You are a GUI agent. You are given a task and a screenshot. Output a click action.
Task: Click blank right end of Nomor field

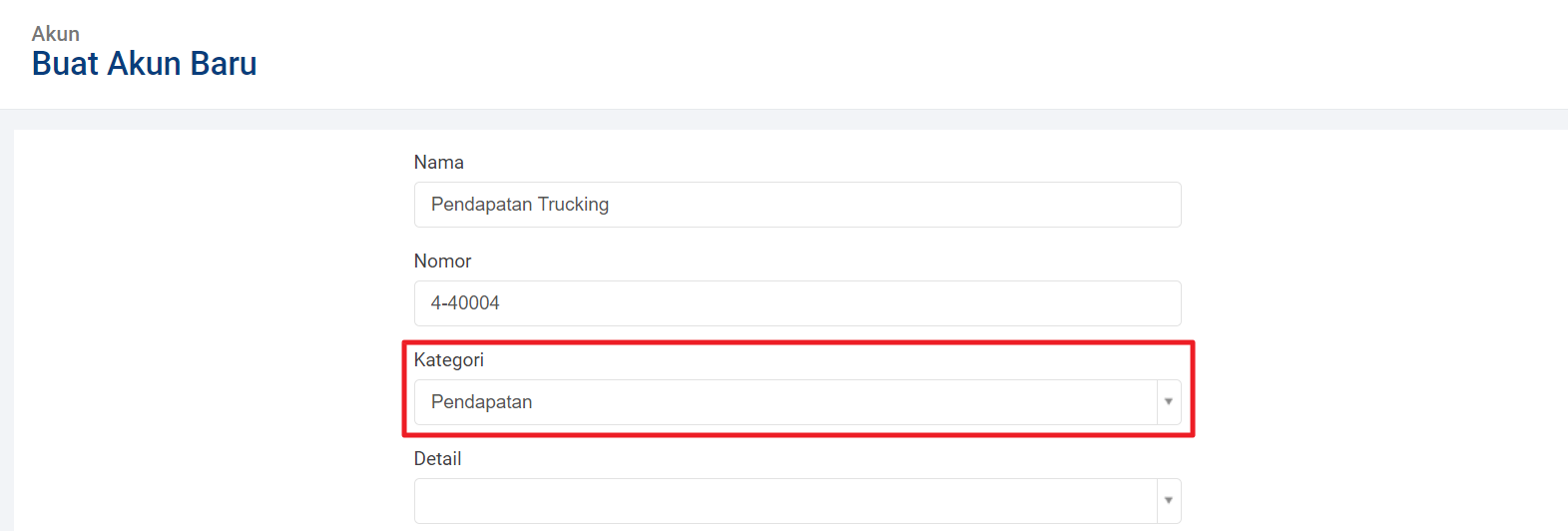pyautogui.click(x=1098, y=303)
